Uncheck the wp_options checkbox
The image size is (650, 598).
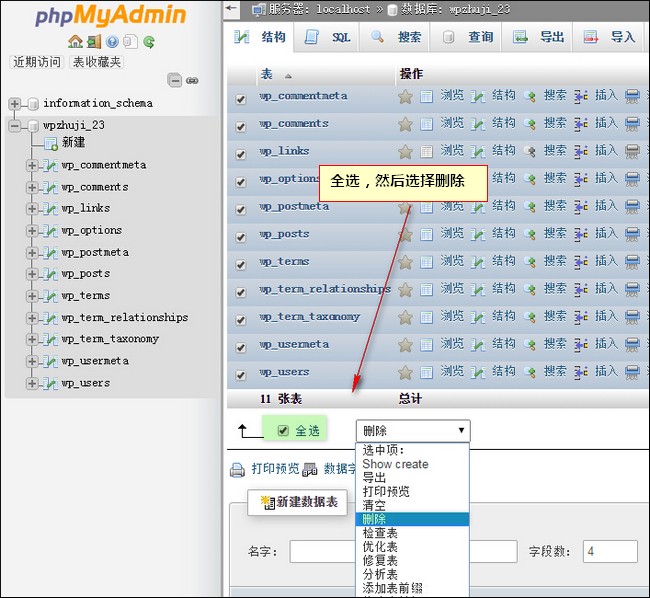click(x=240, y=182)
